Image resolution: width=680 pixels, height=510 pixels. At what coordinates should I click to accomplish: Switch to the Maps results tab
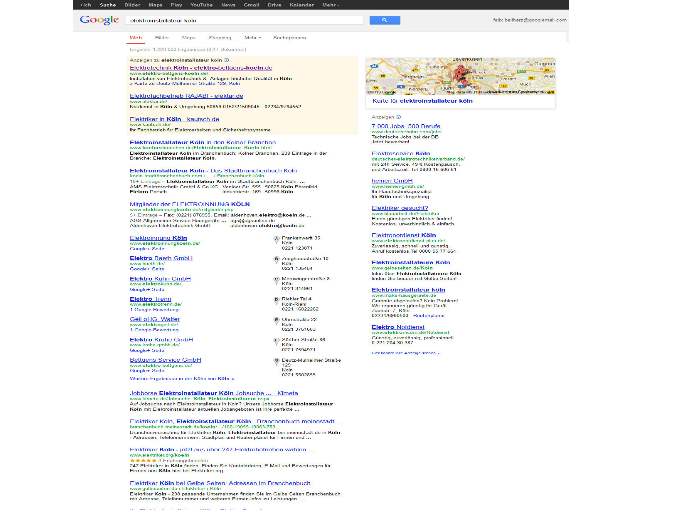coord(188,38)
